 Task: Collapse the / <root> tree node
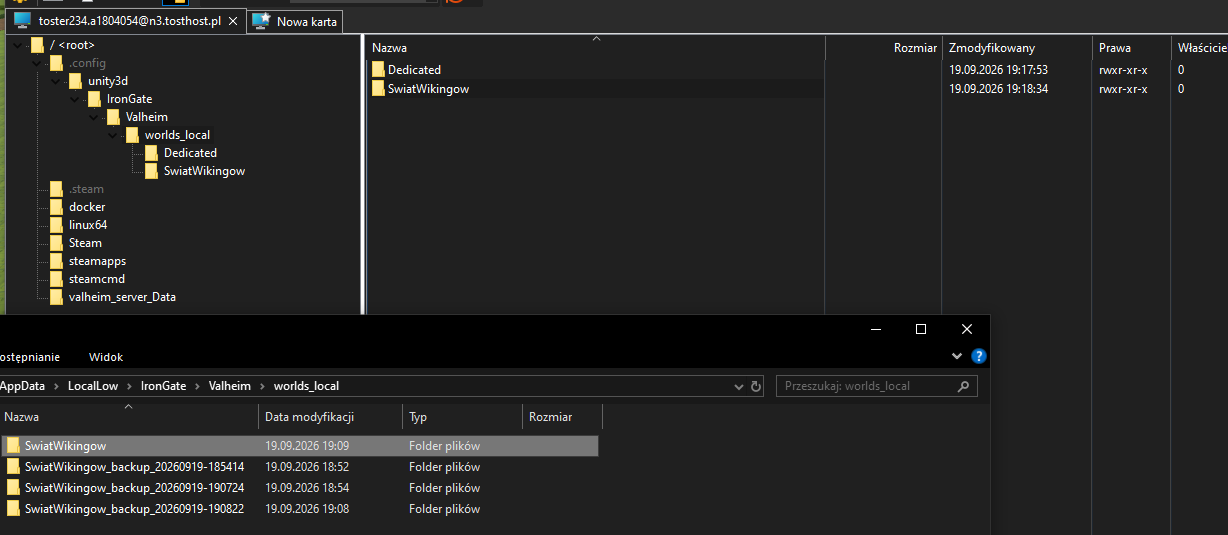17,45
